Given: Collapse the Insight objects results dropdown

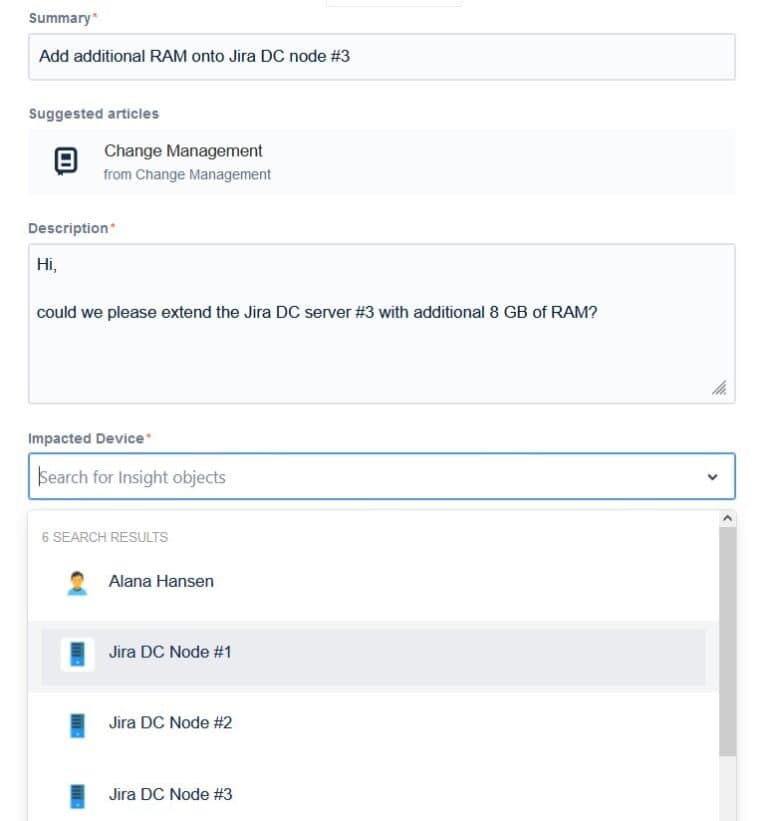Looking at the screenshot, I should [714, 477].
